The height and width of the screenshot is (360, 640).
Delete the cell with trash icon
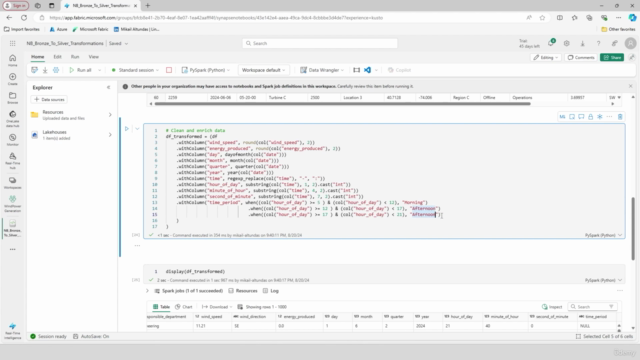pyautogui.click(x=620, y=117)
